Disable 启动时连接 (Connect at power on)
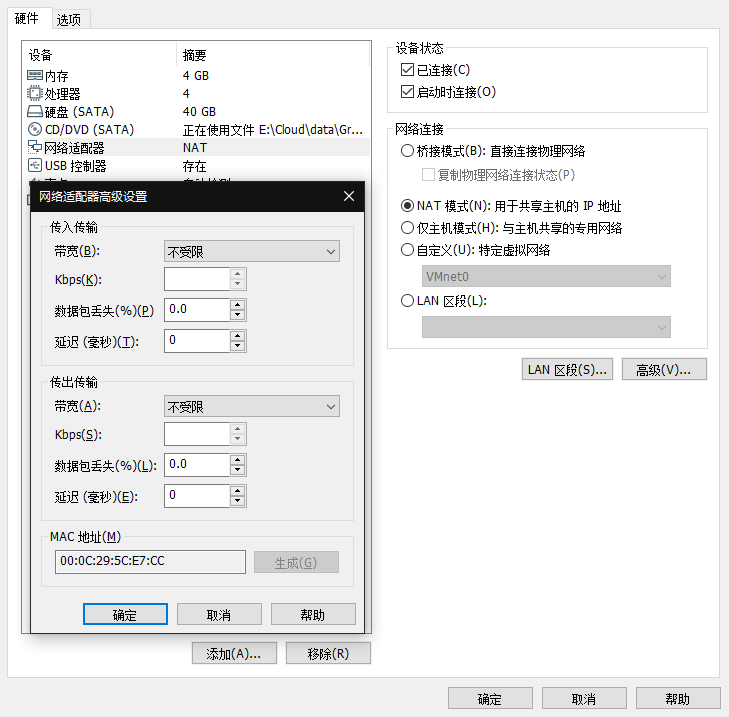 tap(407, 92)
